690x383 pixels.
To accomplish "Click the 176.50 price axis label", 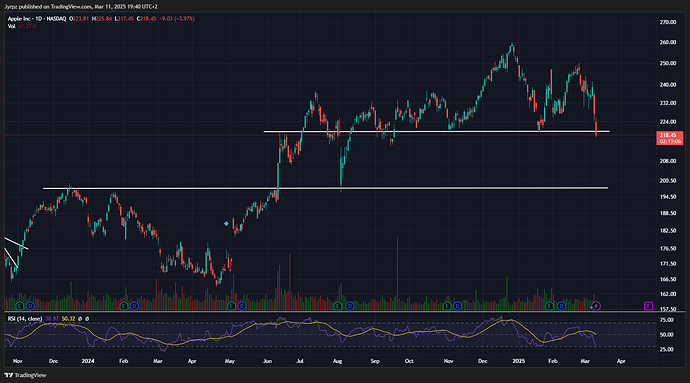I will pyautogui.click(x=668, y=248).
